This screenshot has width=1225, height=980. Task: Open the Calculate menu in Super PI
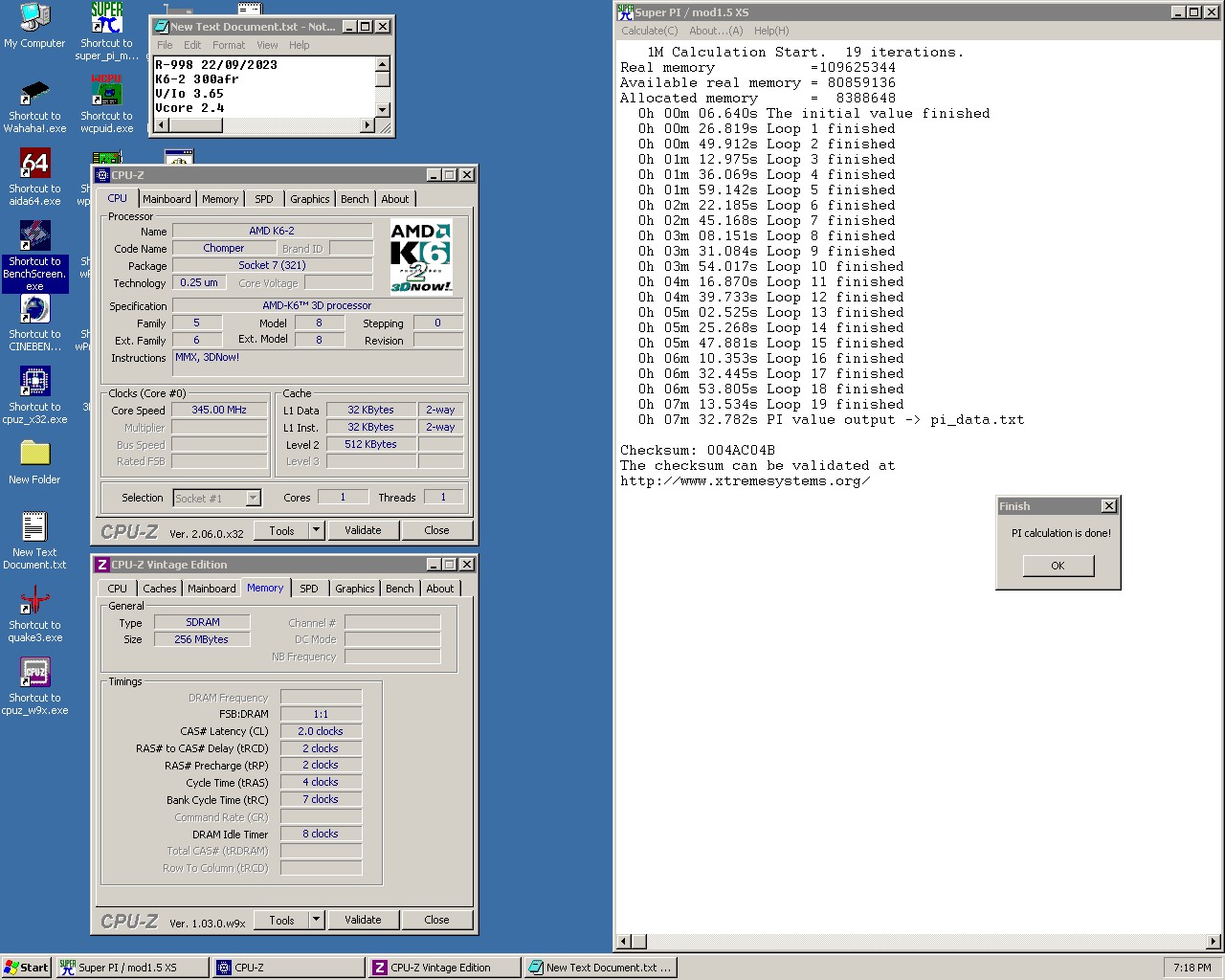pos(650,31)
